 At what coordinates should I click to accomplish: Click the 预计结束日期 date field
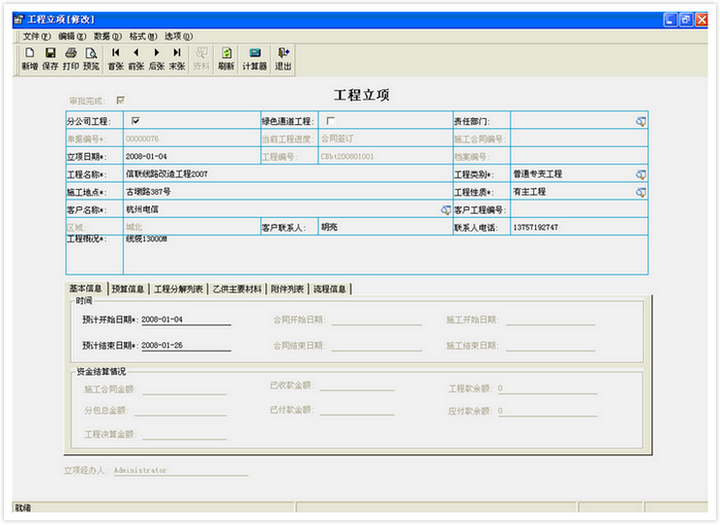(x=186, y=345)
